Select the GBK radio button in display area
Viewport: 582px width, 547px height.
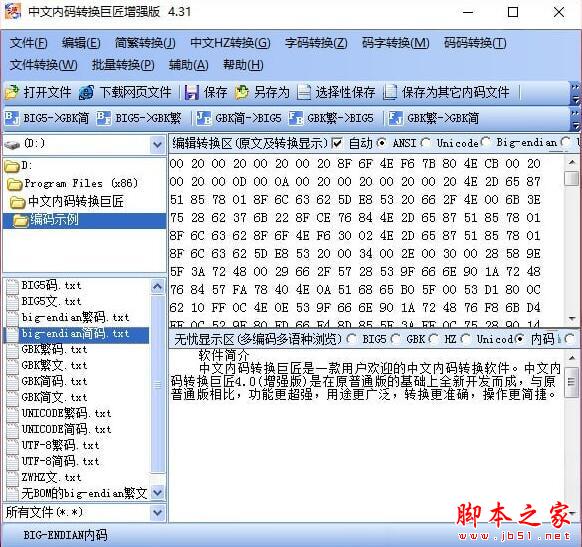click(396, 338)
